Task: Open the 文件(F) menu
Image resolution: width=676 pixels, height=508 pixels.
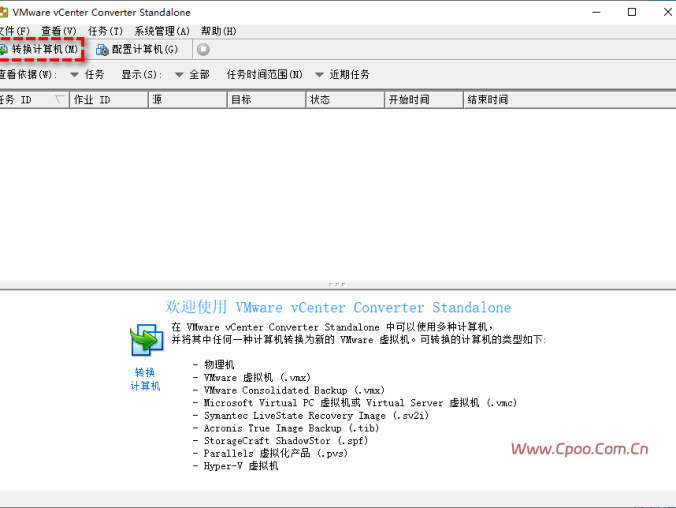Action: [x=15, y=31]
